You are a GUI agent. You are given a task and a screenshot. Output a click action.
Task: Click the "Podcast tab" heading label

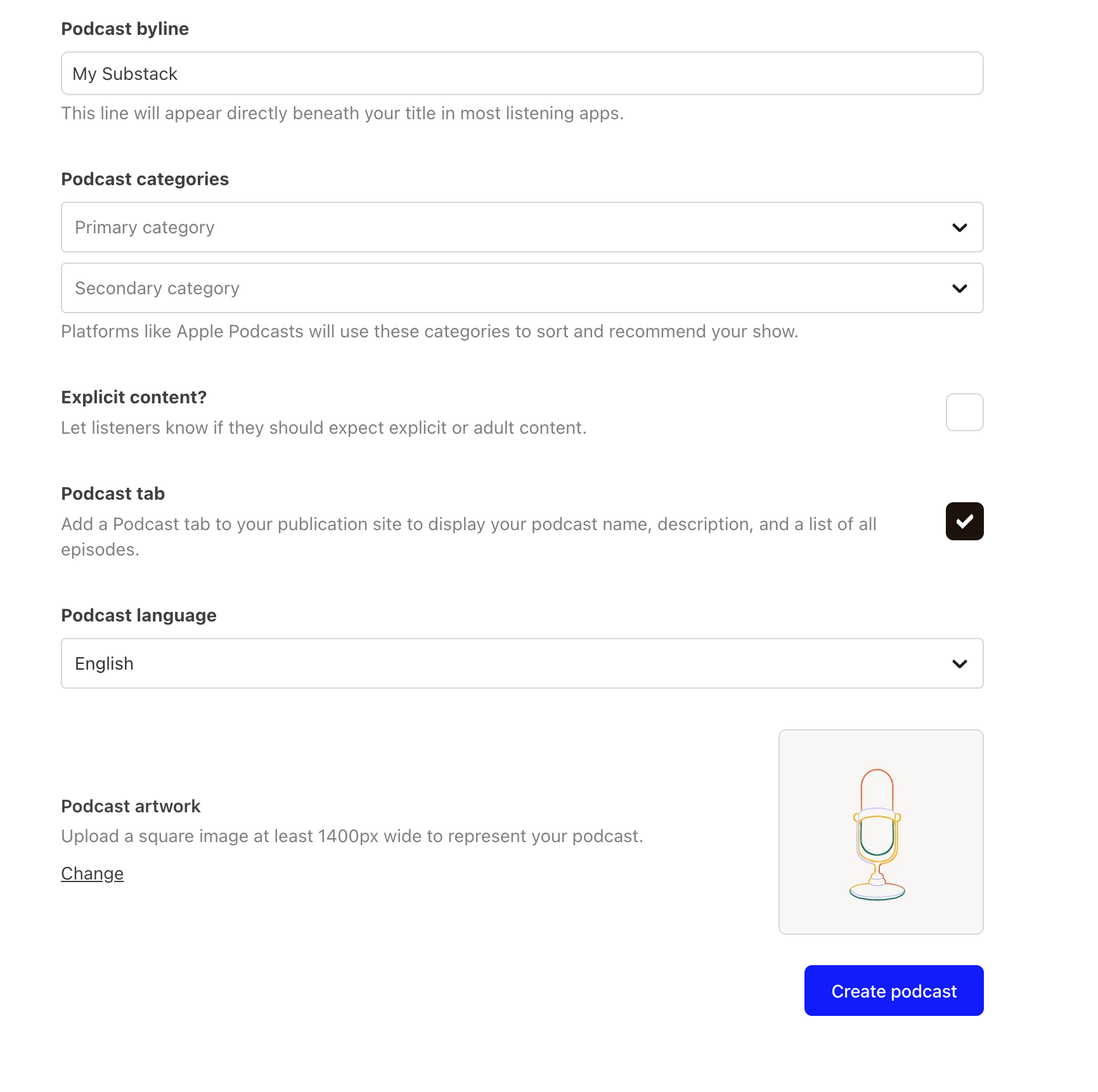click(113, 493)
